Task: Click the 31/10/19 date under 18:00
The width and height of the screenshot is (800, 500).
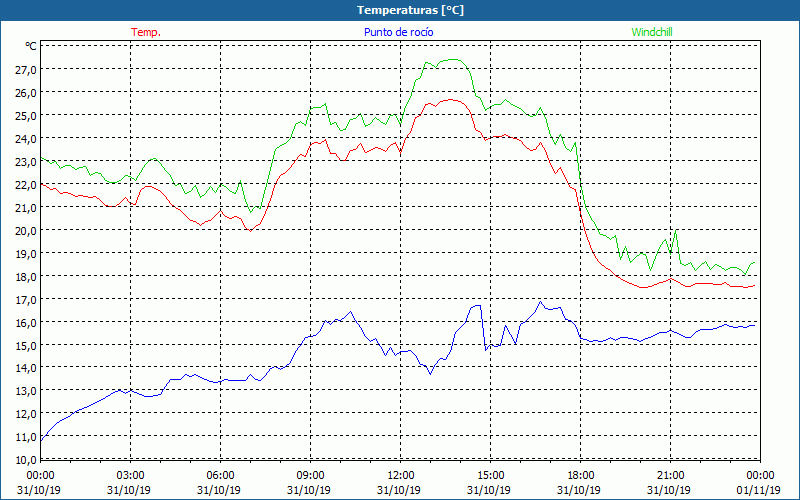Action: [x=579, y=490]
